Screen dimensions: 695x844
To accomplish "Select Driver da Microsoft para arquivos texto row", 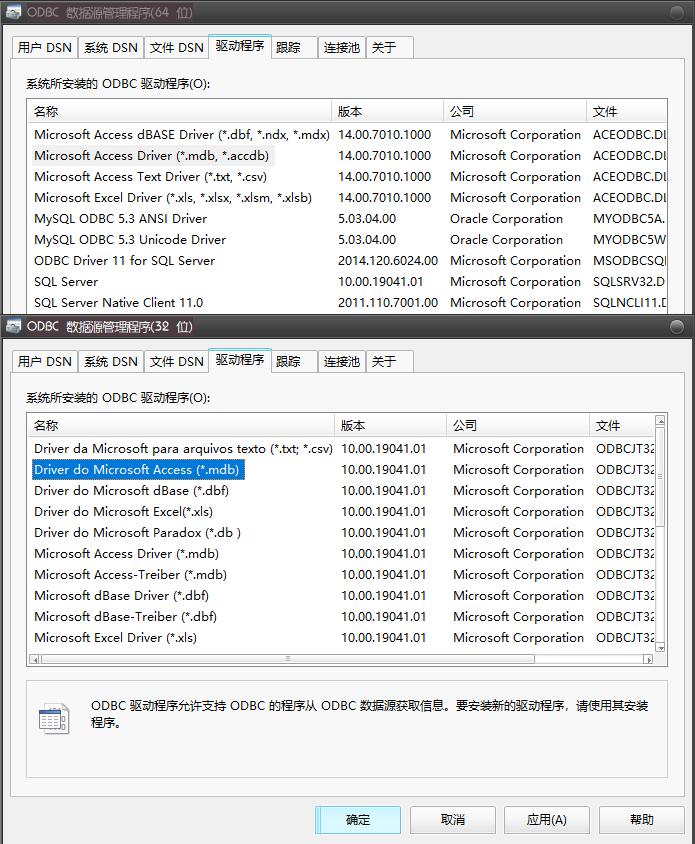I will pos(341,448).
